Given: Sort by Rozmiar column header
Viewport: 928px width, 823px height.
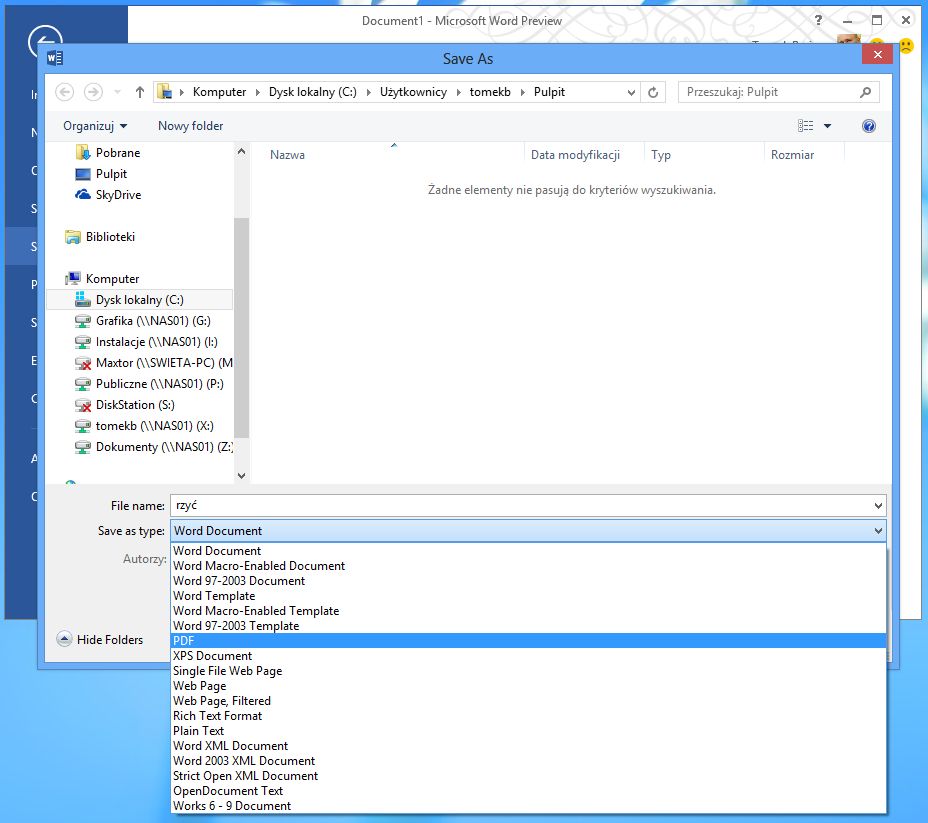Looking at the screenshot, I should pos(792,155).
